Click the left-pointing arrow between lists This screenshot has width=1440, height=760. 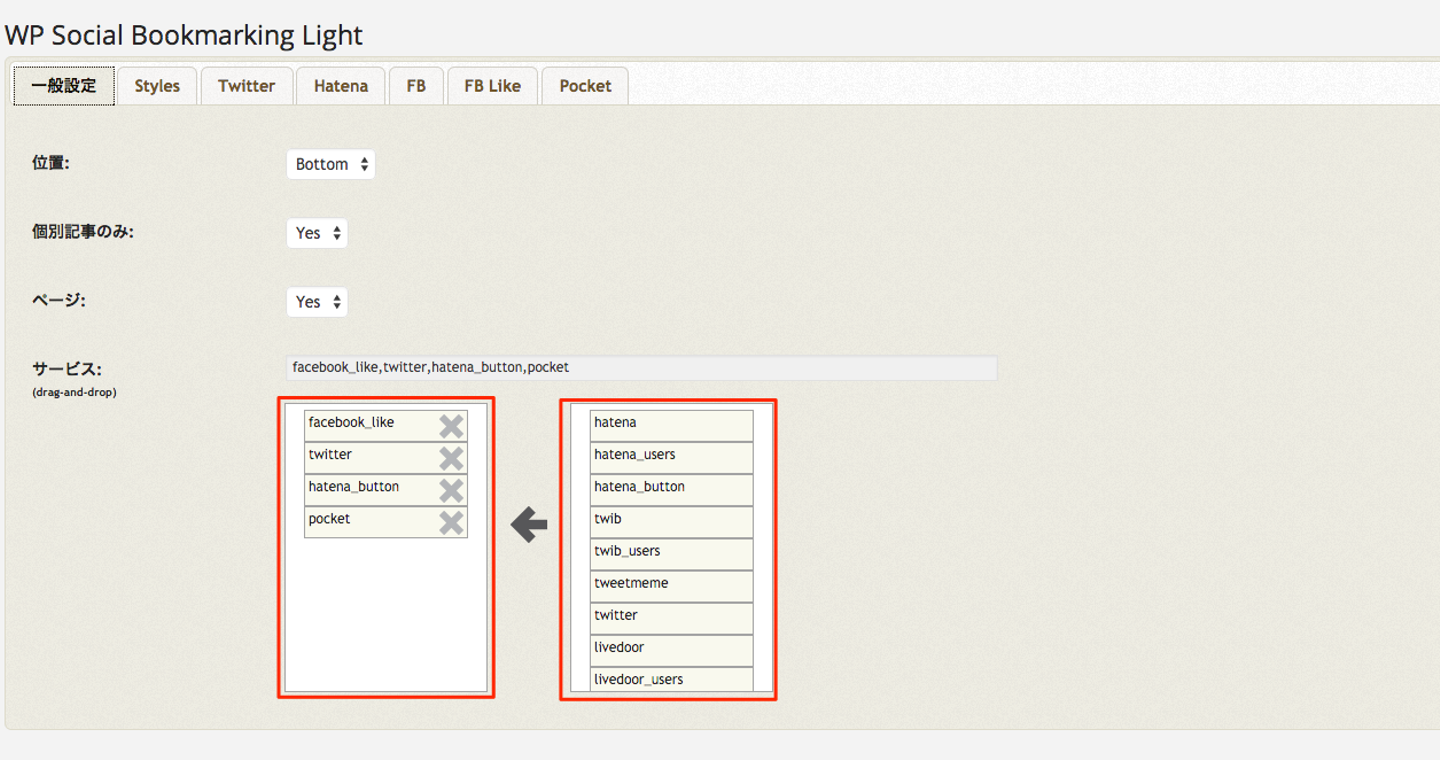(x=529, y=524)
